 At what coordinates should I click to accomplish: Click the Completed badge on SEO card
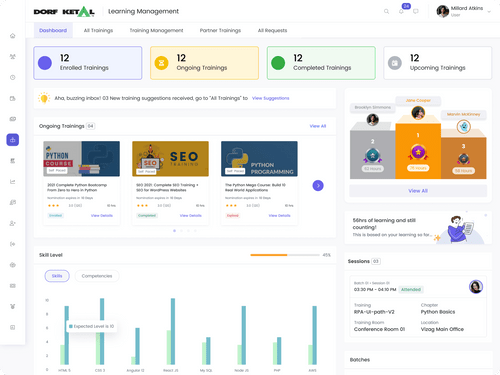click(x=147, y=216)
